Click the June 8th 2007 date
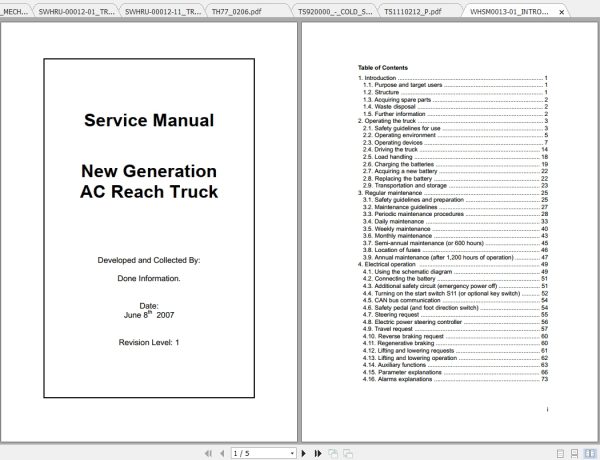The image size is (600, 460). [x=149, y=315]
